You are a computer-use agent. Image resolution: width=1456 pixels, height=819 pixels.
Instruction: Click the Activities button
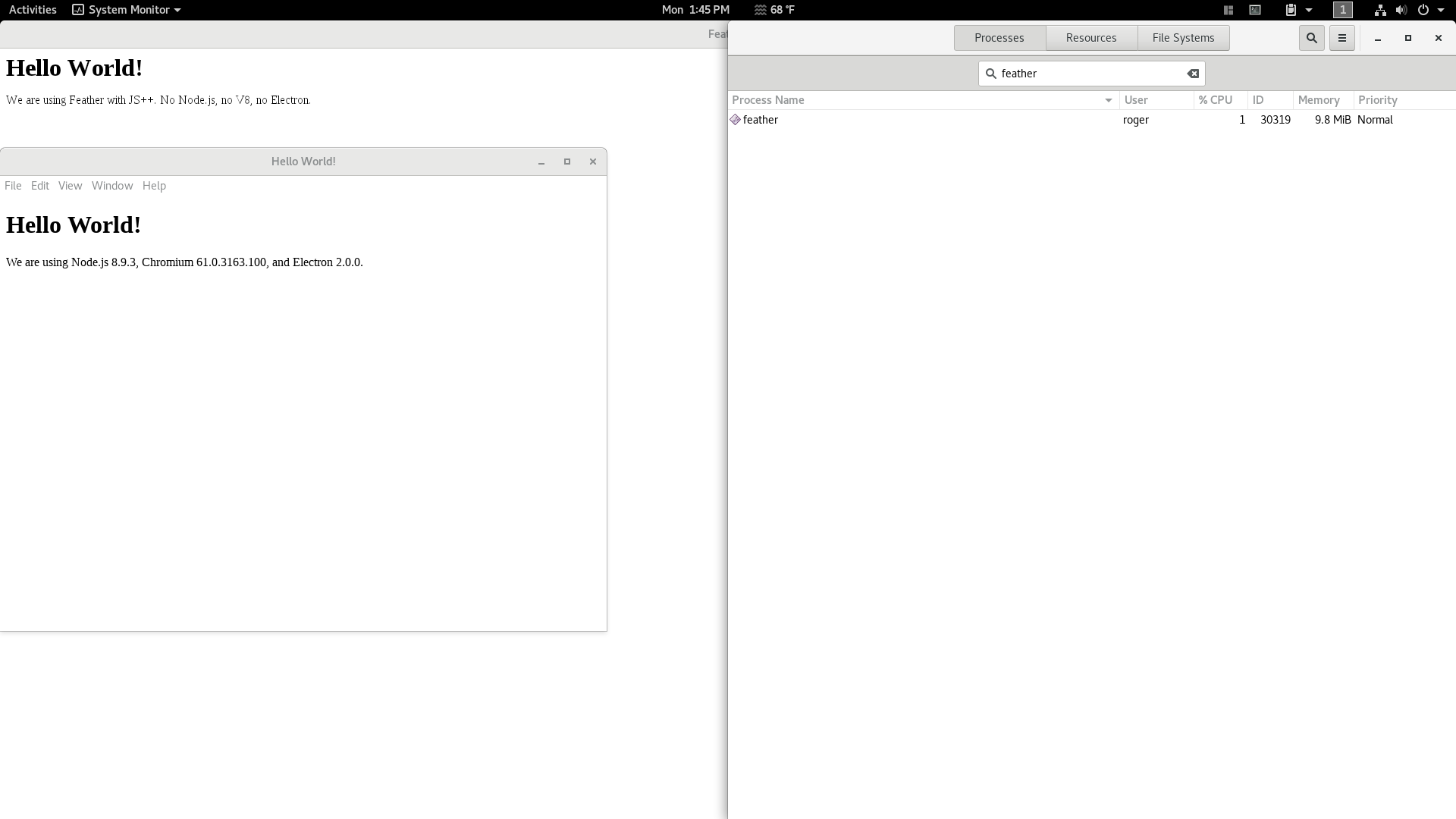[33, 10]
